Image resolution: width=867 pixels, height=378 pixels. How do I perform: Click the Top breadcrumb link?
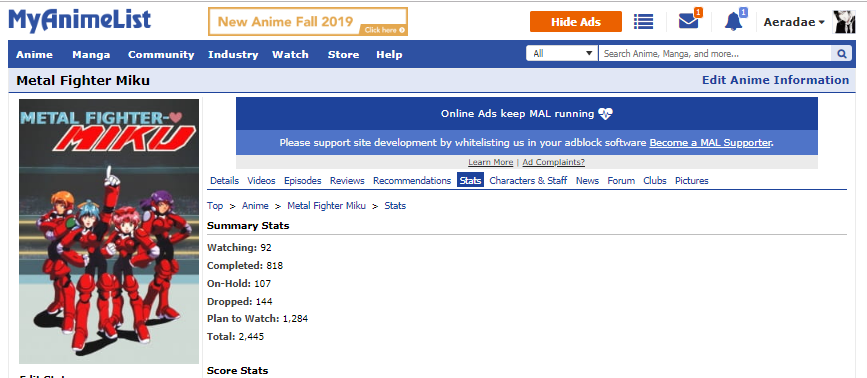point(215,206)
